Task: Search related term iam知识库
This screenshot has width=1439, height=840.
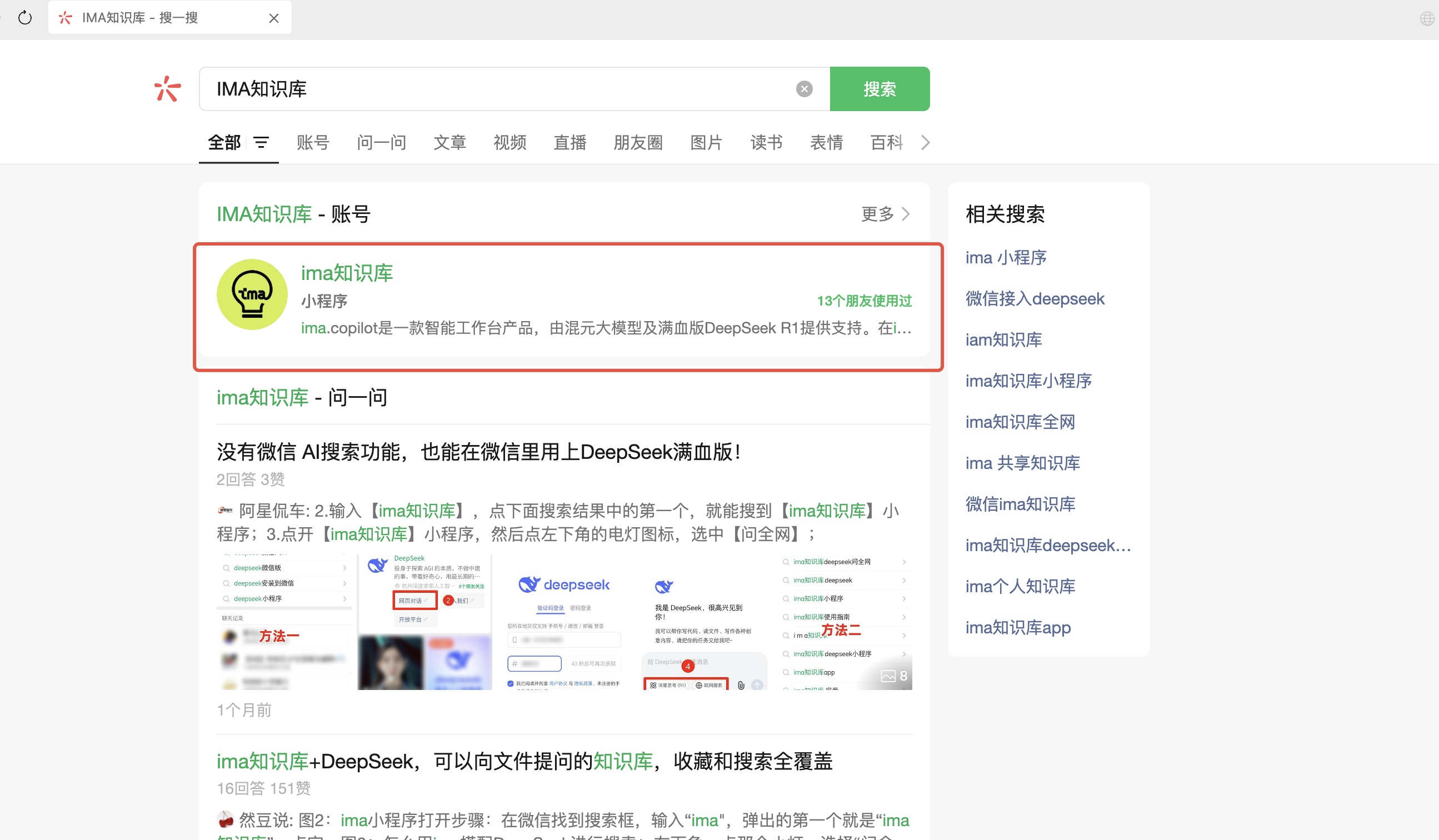Action: 1003,340
